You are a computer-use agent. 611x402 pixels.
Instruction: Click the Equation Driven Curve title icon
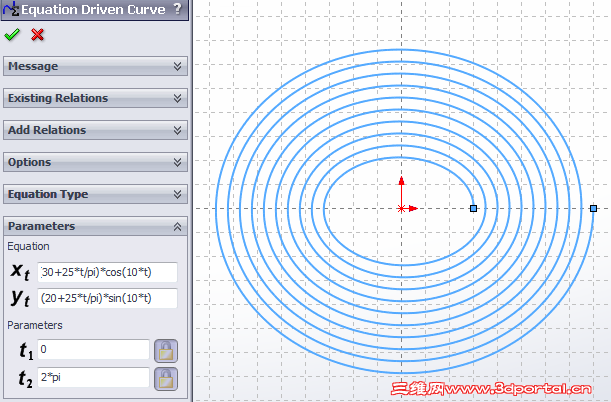(x=11, y=9)
